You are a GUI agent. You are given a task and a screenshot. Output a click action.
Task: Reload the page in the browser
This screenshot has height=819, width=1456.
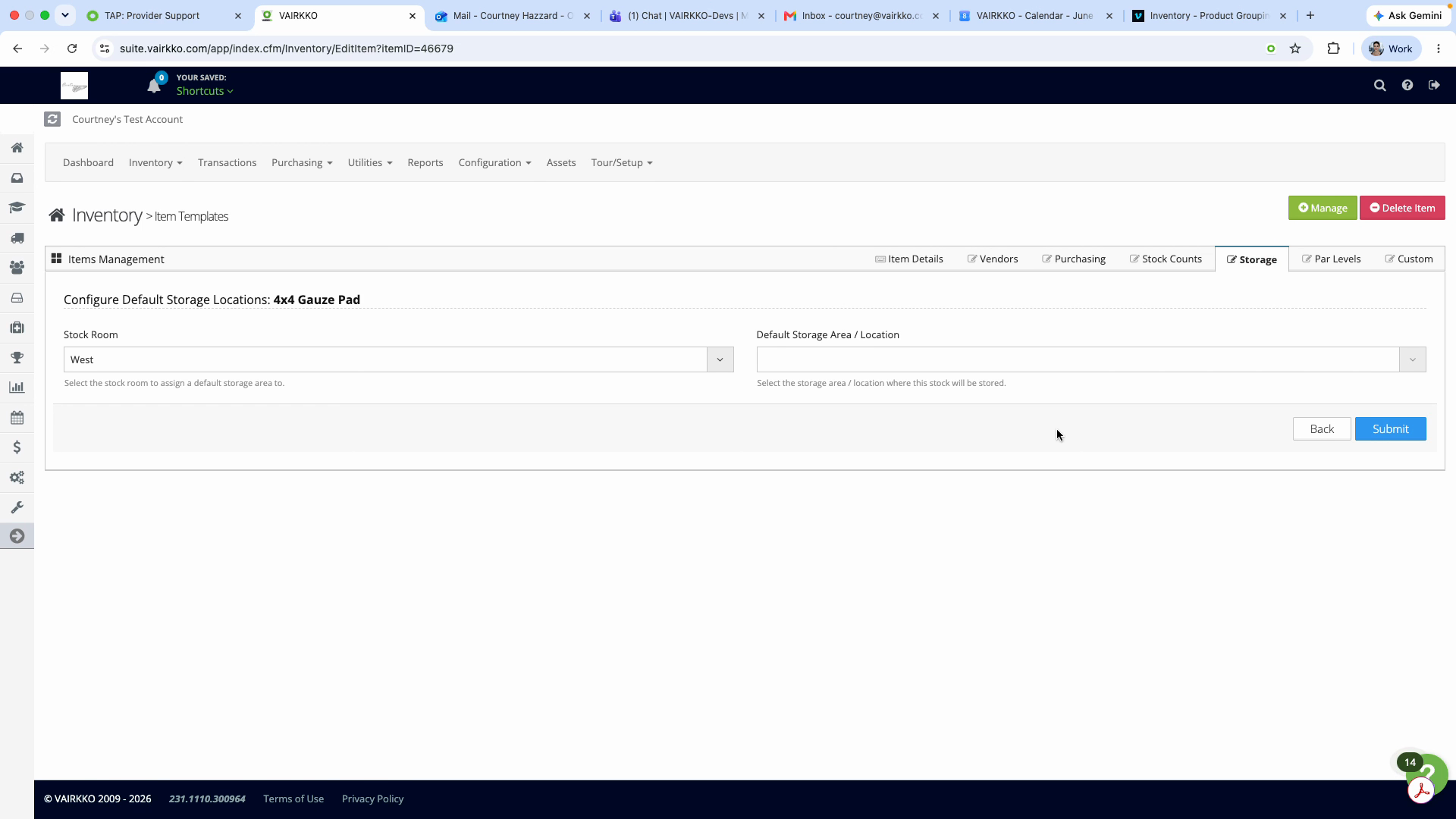coord(72,49)
